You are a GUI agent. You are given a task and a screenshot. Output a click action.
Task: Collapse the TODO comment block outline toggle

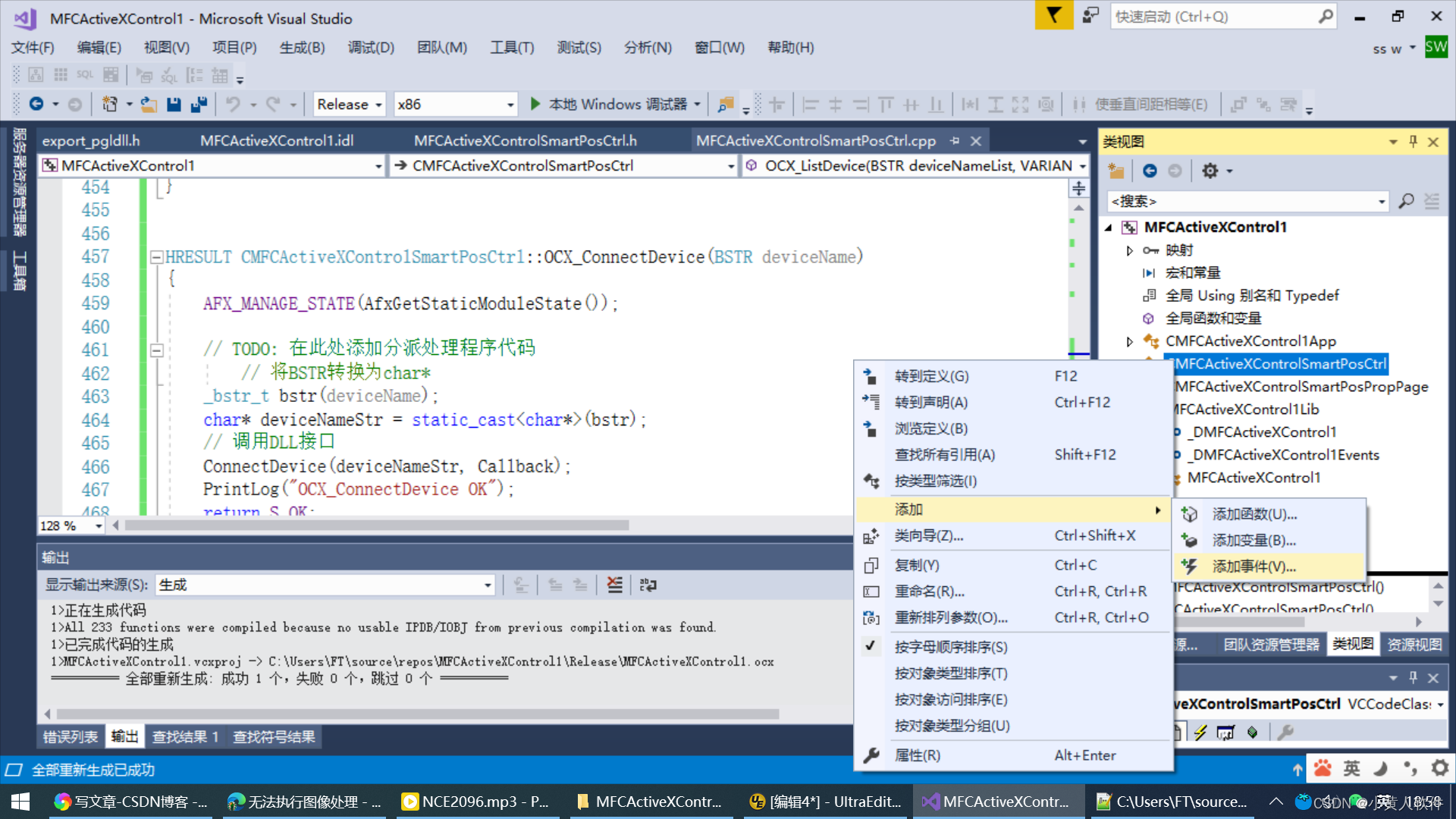coord(156,350)
